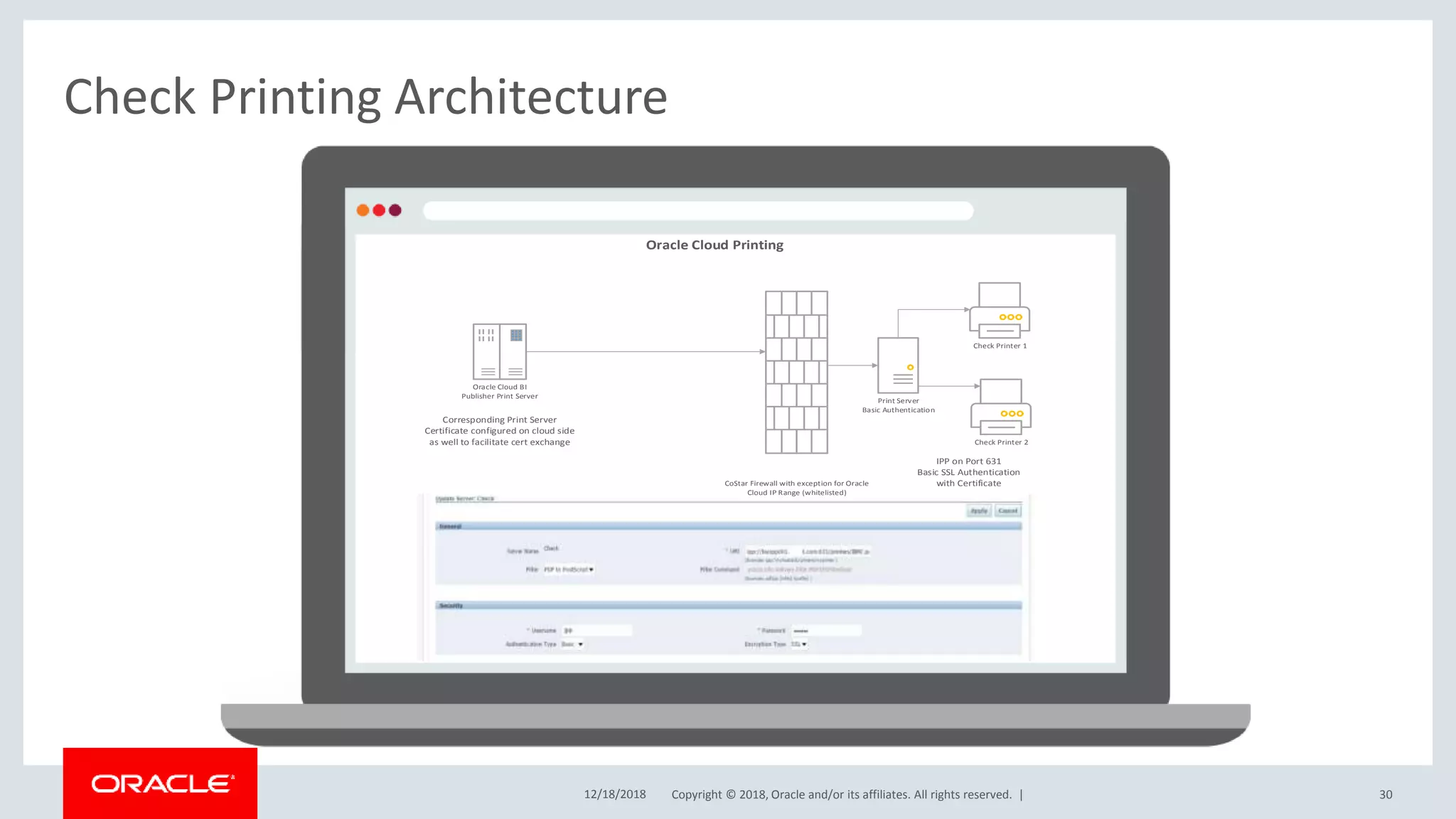Click the General section header
The height and width of the screenshot is (819, 1456).
click(728, 526)
